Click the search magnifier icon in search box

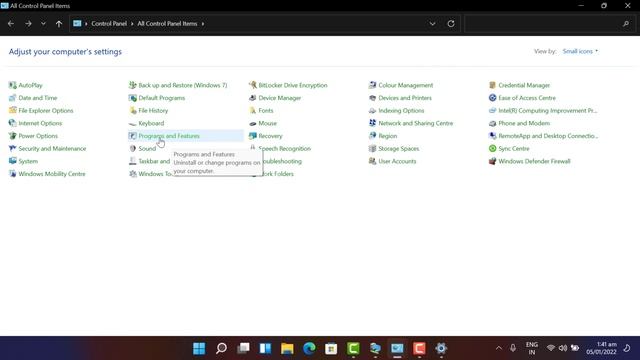(626, 24)
